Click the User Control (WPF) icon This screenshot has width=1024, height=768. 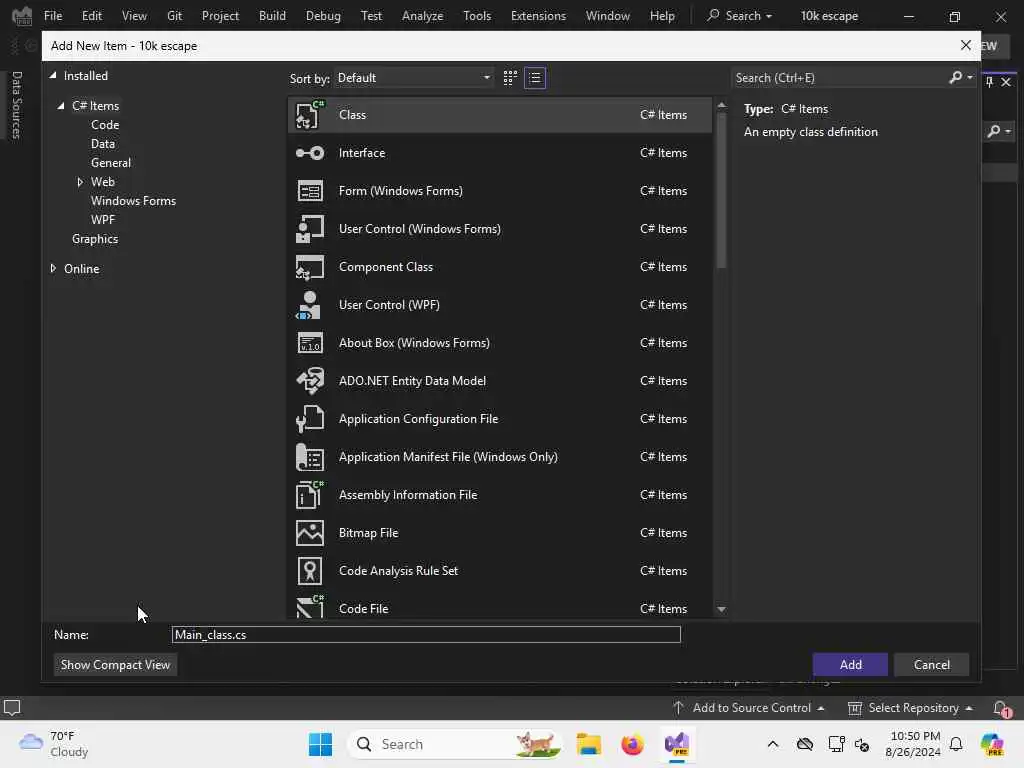[x=310, y=305]
